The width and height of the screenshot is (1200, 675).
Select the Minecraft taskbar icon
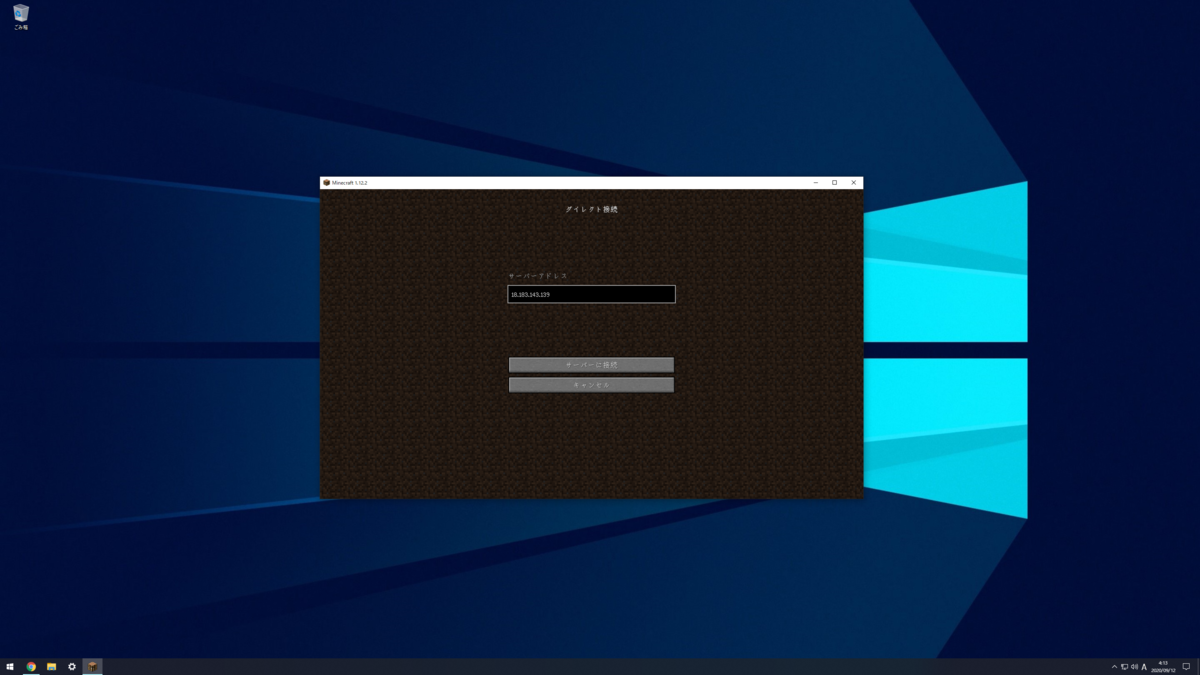(x=92, y=666)
